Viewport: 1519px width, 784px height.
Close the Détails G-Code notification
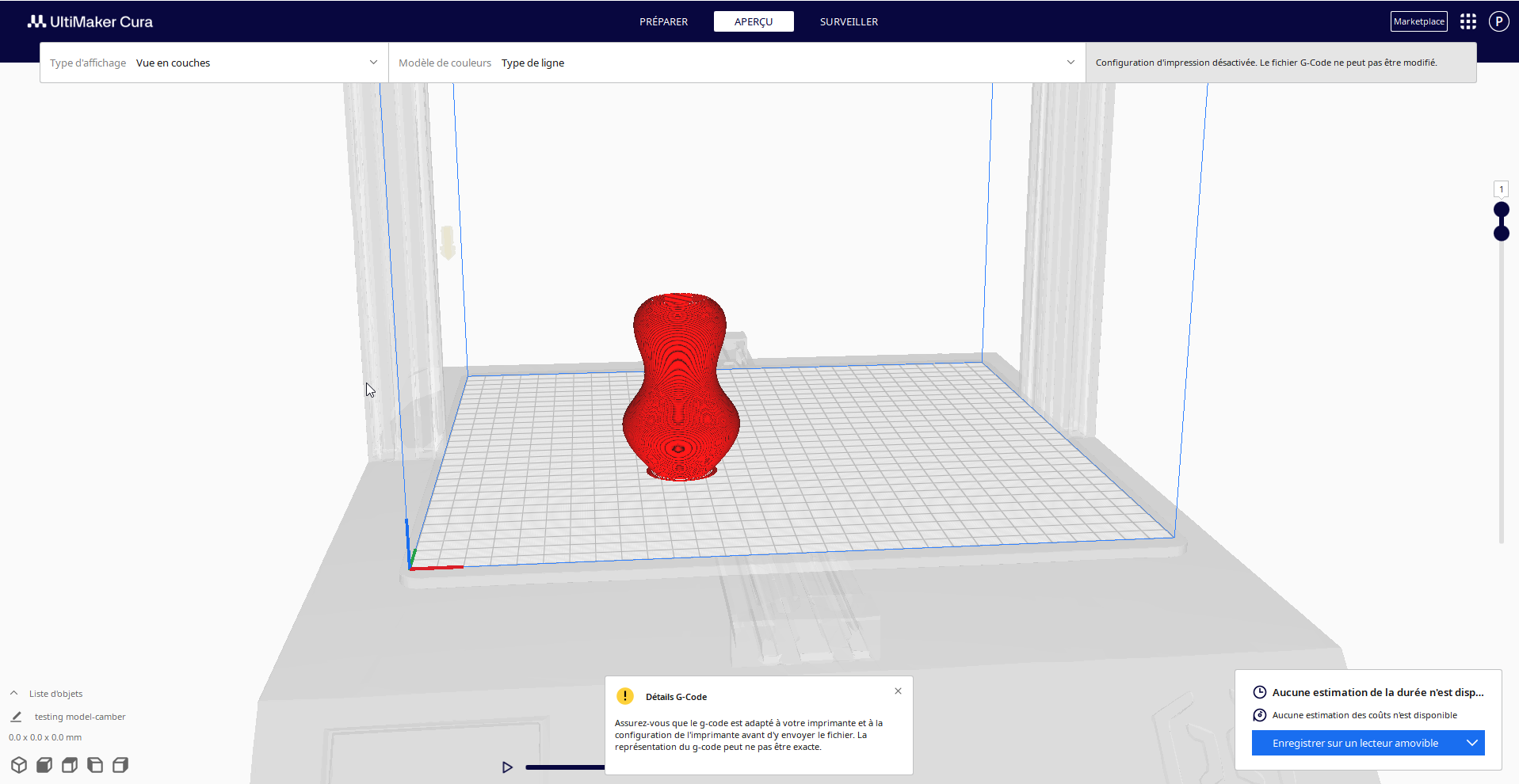tap(898, 691)
